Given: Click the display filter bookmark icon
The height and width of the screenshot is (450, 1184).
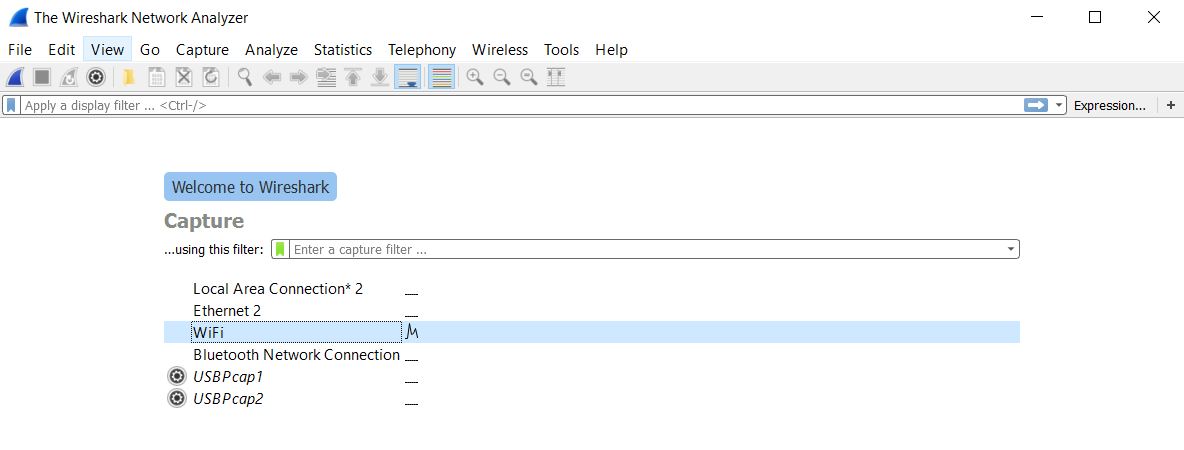Looking at the screenshot, I should pos(11,106).
